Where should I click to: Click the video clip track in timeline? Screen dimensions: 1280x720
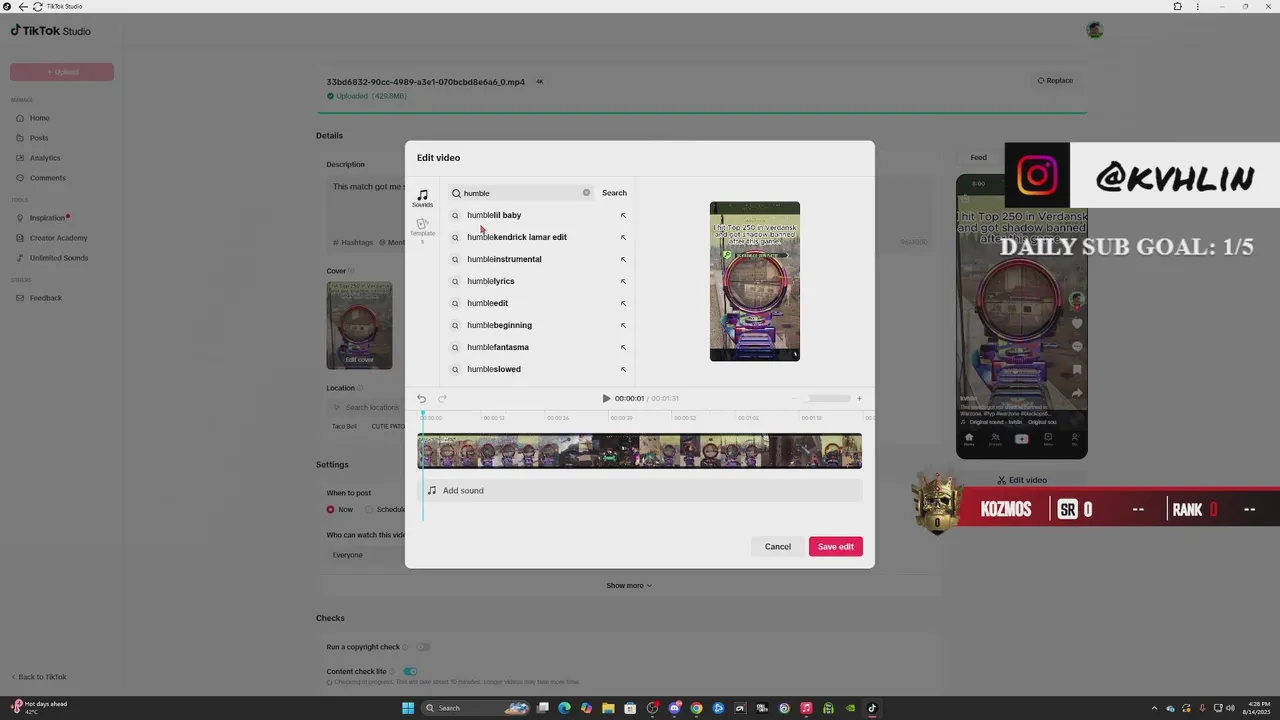pos(640,451)
